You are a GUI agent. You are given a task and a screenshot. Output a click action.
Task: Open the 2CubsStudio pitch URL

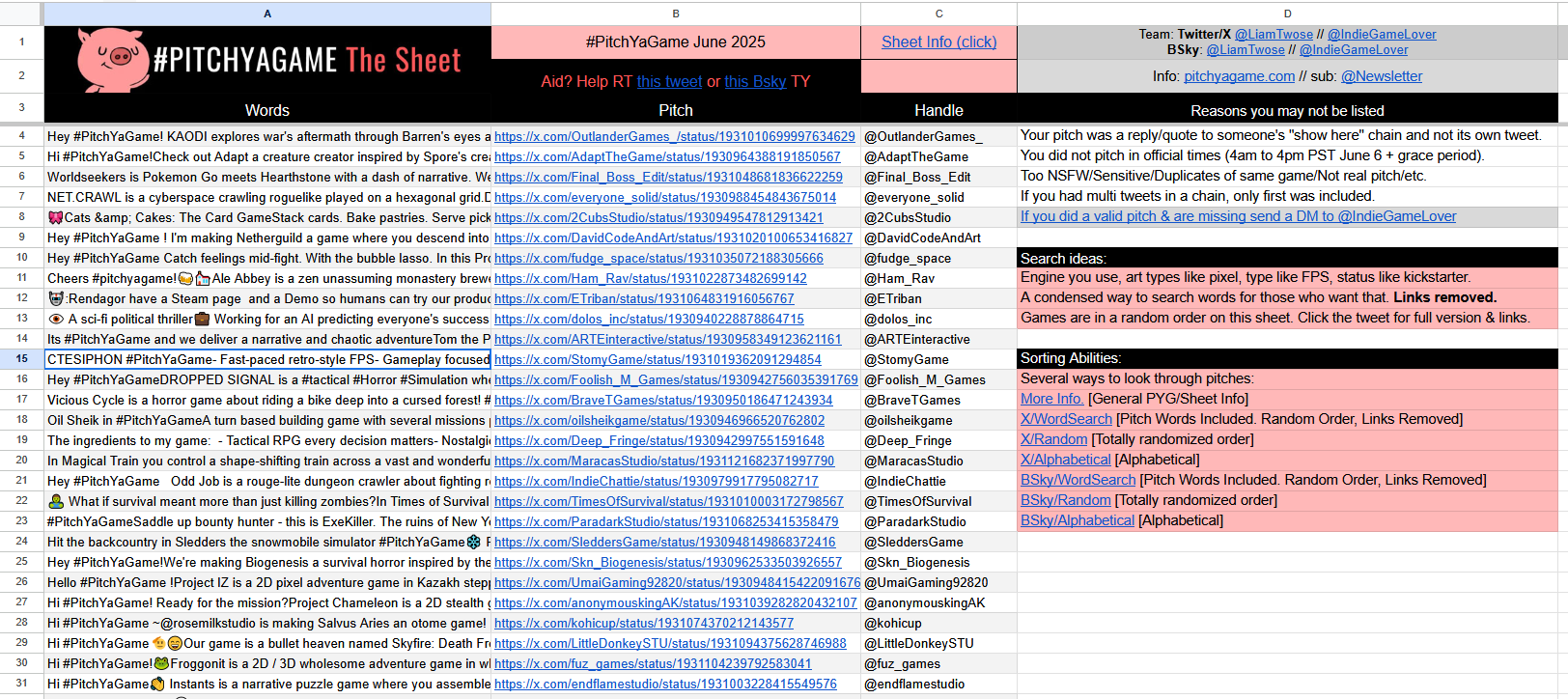point(658,217)
